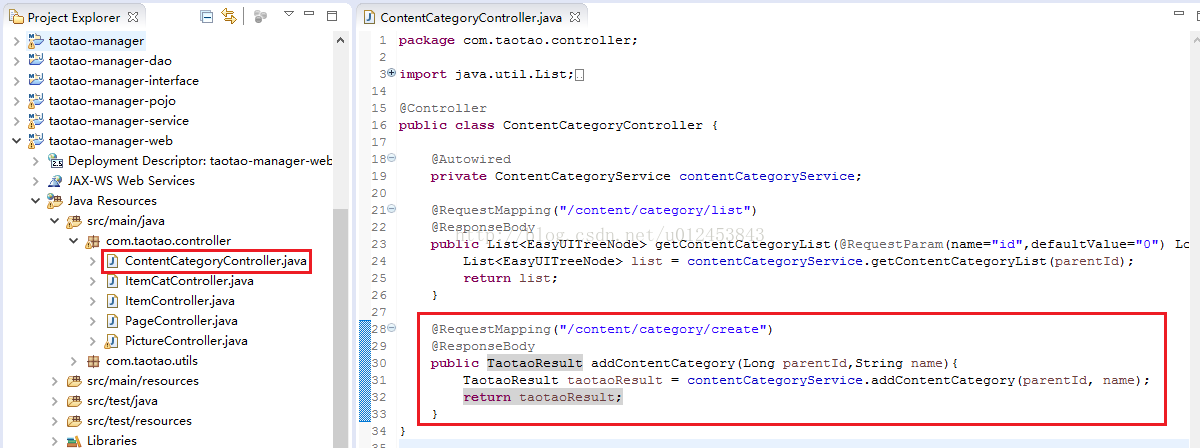
Task: Minimize the Project Explorer view
Action: pos(310,15)
